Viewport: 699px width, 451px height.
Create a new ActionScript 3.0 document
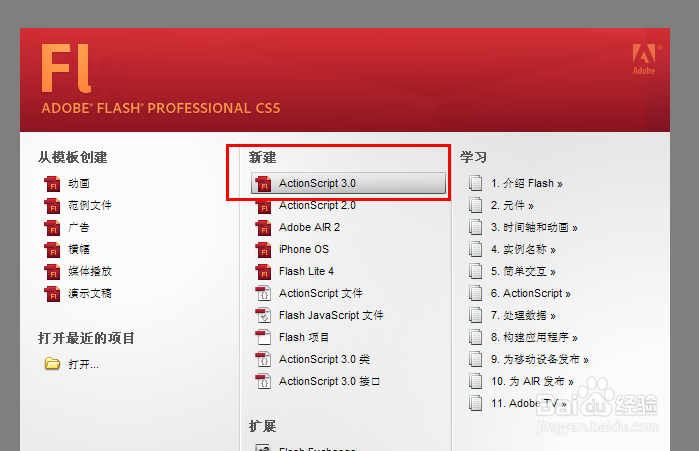click(348, 183)
